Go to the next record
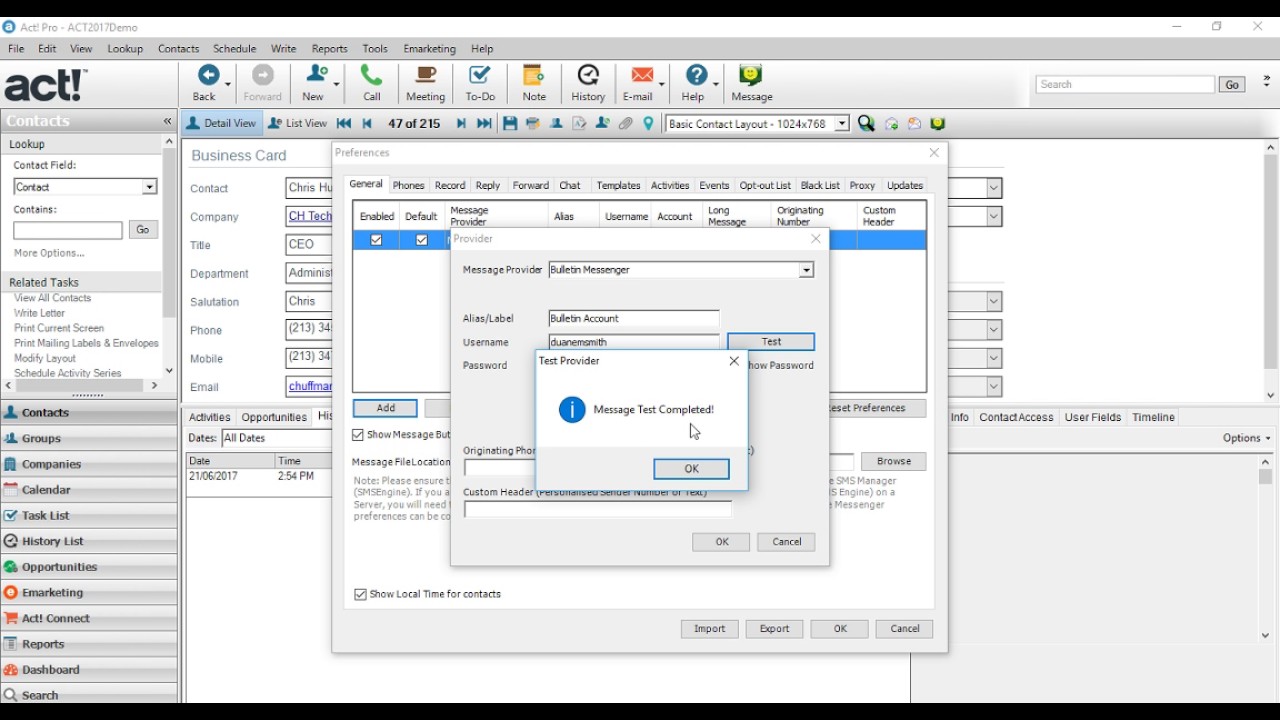1280x720 pixels. point(461,124)
